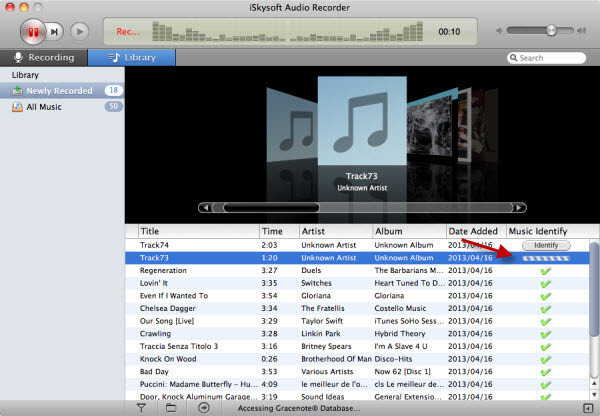Toggle the panel icon at bottom-right corner

click(587, 408)
